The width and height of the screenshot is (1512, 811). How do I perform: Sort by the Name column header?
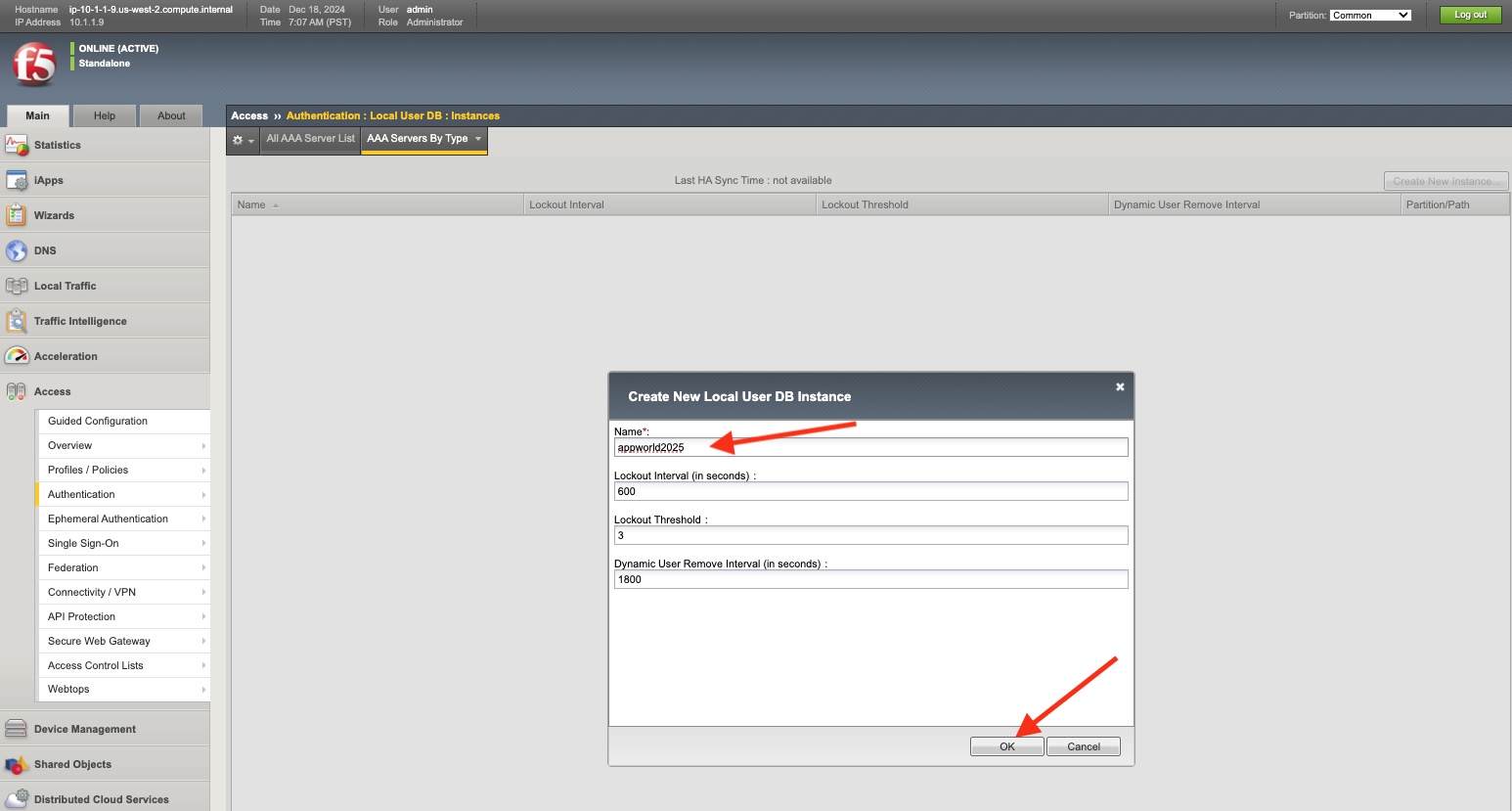tap(377, 204)
